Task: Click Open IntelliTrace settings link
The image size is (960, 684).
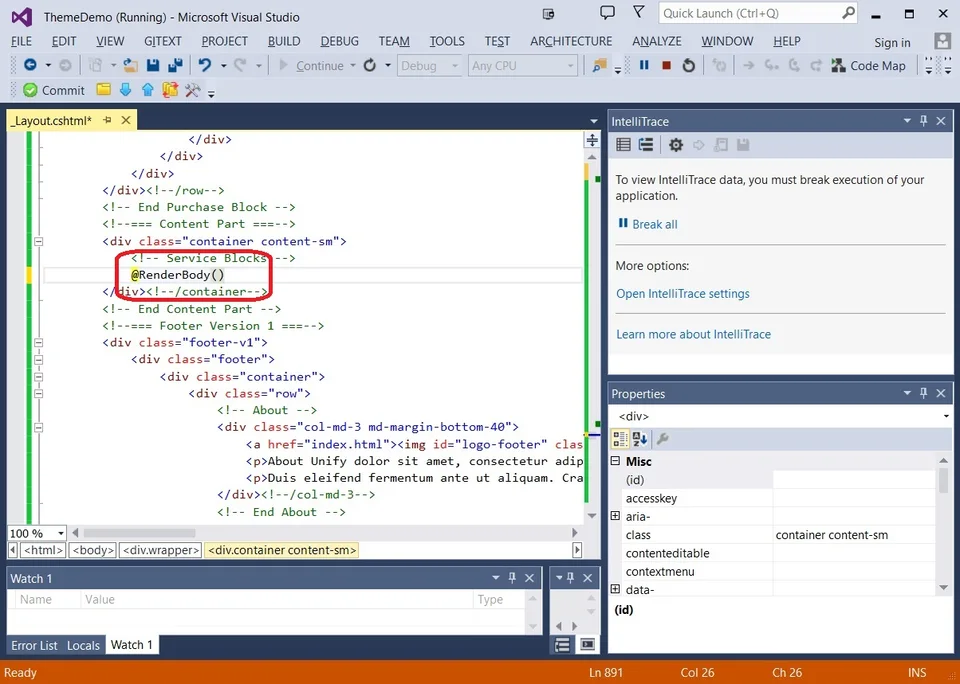Action: click(683, 294)
